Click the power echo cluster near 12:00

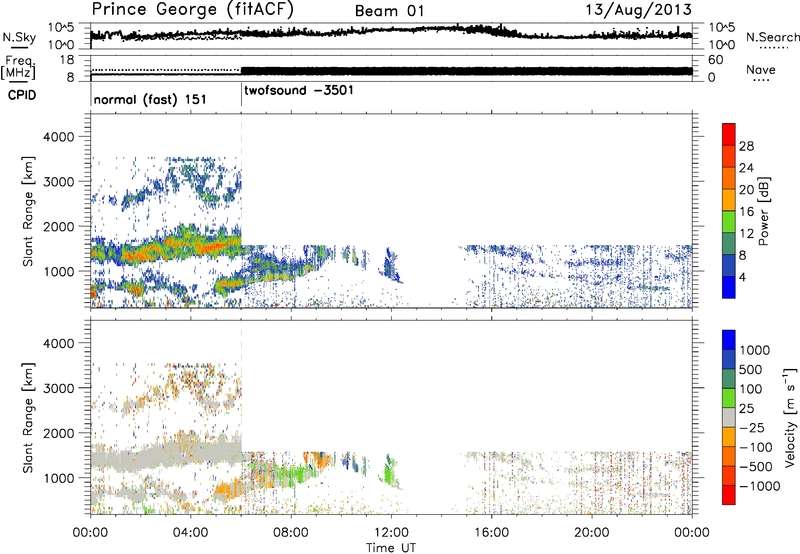tap(391, 265)
